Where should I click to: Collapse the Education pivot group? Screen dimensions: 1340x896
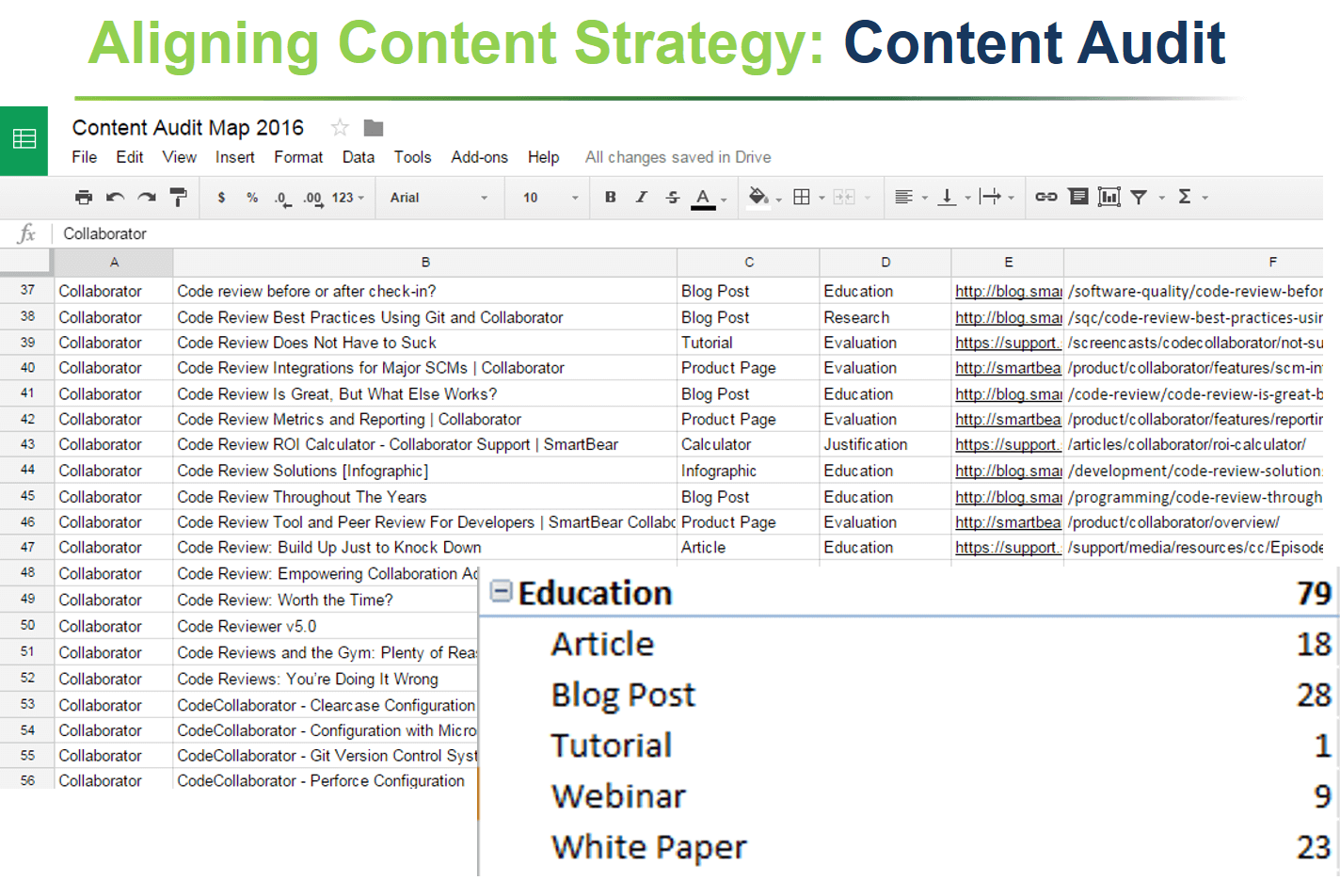[502, 591]
